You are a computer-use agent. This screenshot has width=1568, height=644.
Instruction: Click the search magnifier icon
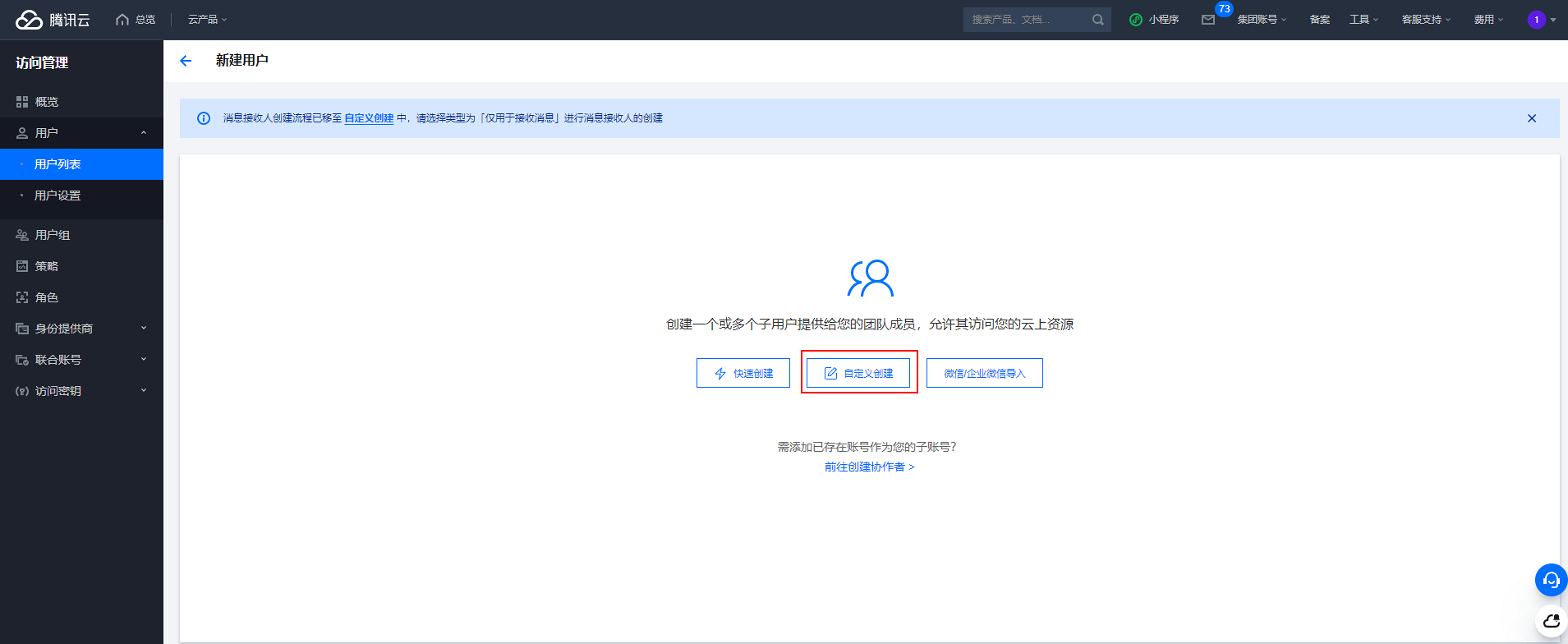[x=1098, y=20]
